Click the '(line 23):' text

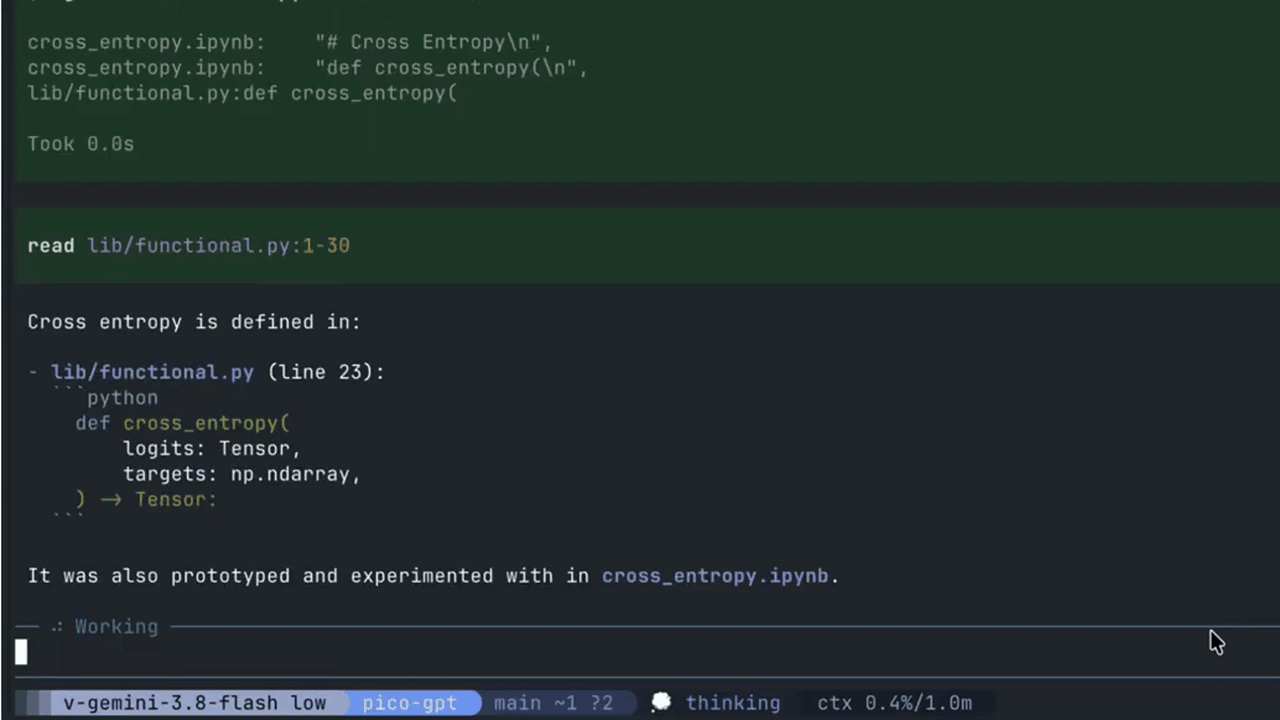click(326, 372)
